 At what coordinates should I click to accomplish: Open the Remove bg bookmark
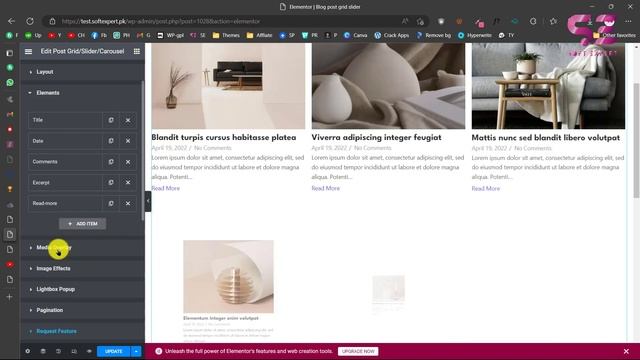coord(433,36)
